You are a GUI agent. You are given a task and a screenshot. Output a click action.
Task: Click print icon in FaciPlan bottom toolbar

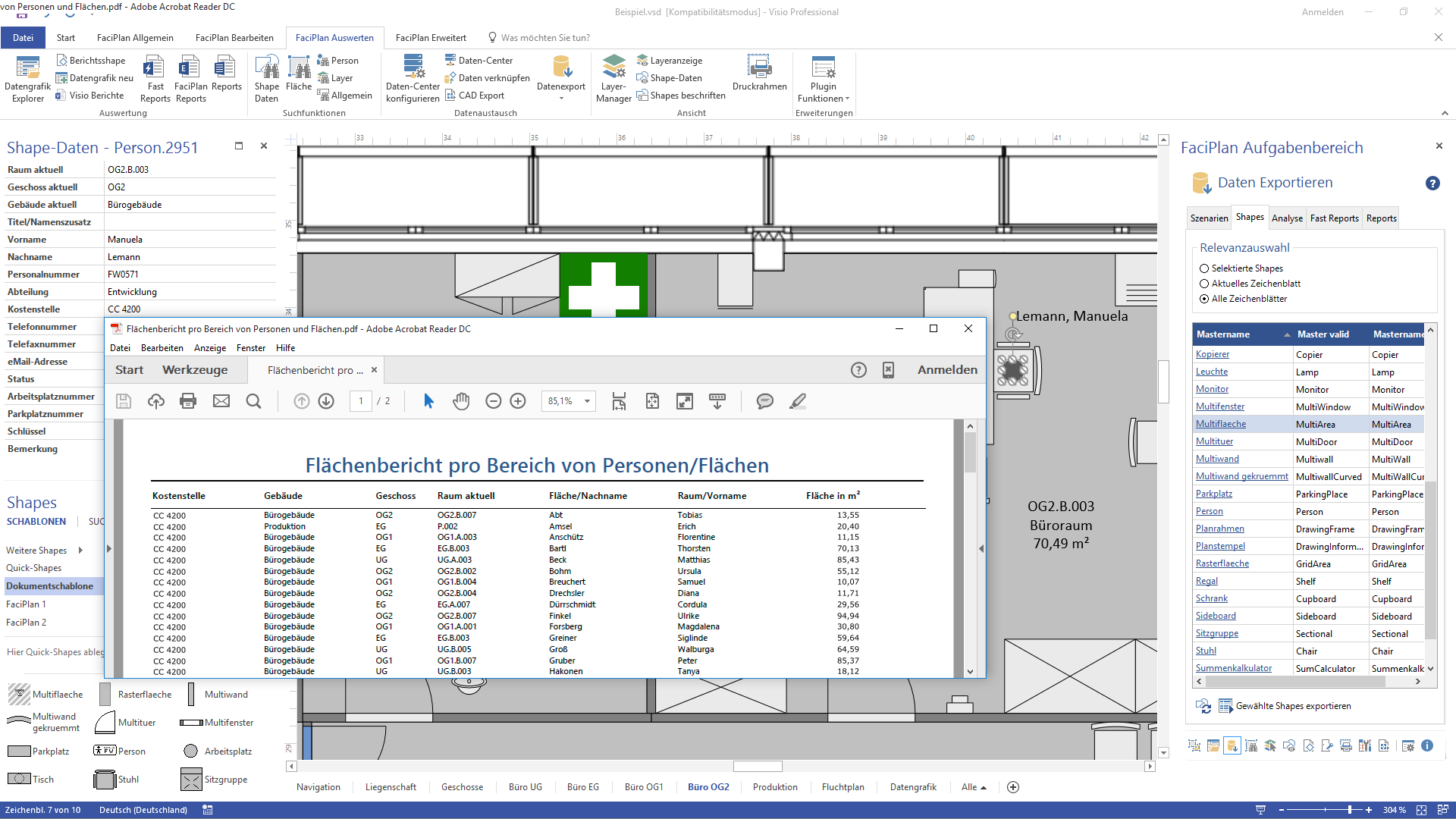point(1346,746)
